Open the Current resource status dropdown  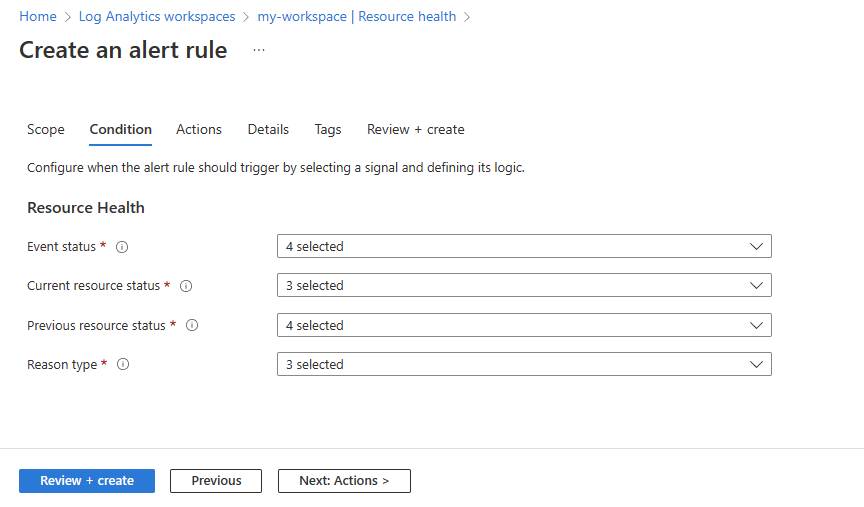click(x=524, y=286)
